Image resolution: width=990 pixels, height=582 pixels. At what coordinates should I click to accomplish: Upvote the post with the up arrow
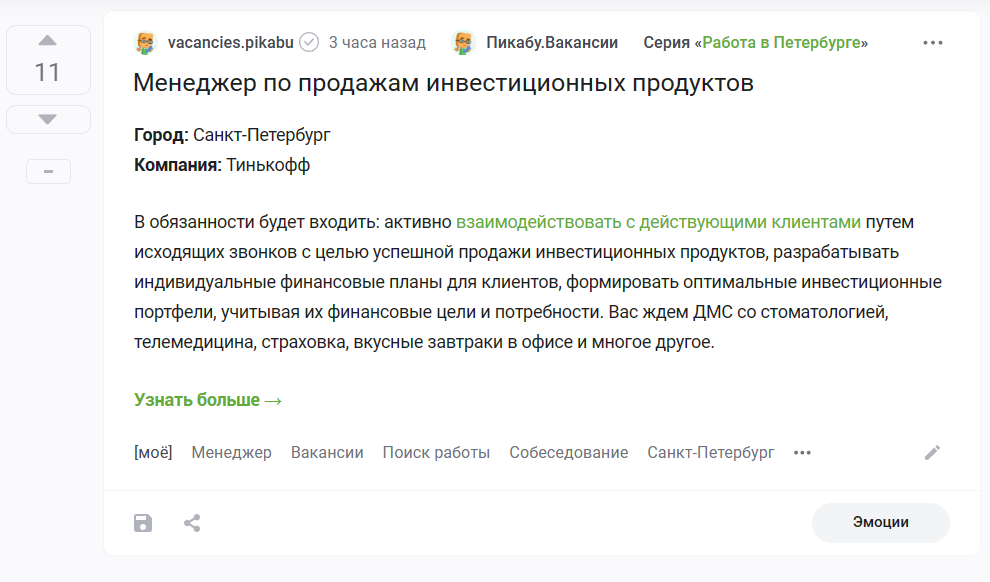coord(47,40)
